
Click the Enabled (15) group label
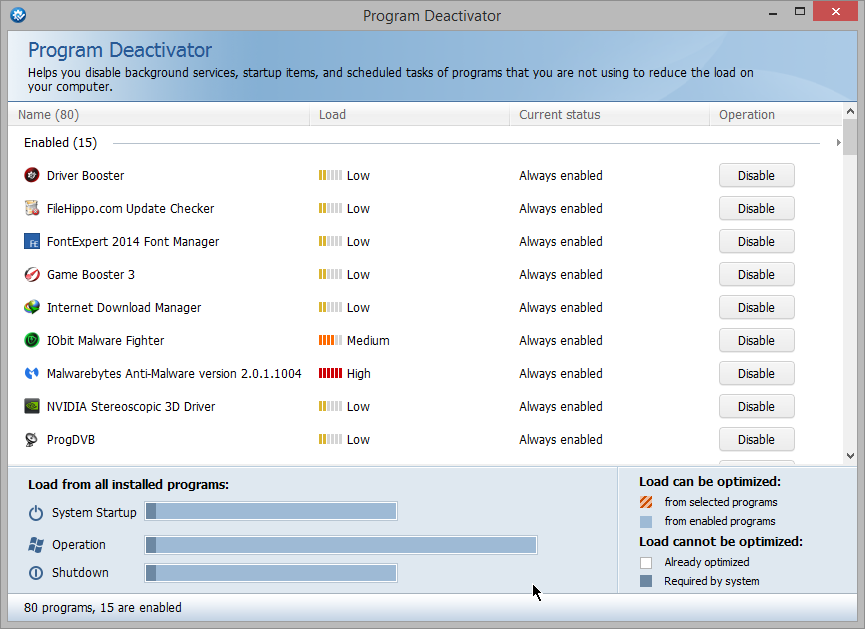(x=61, y=143)
